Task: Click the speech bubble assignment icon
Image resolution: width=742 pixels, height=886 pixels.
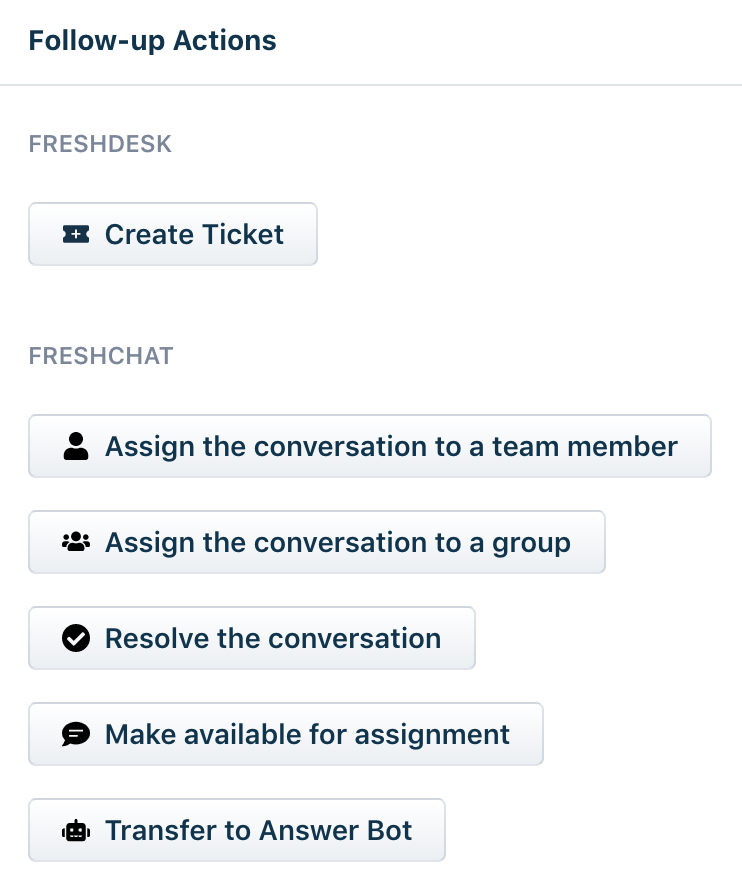Action: 75,734
